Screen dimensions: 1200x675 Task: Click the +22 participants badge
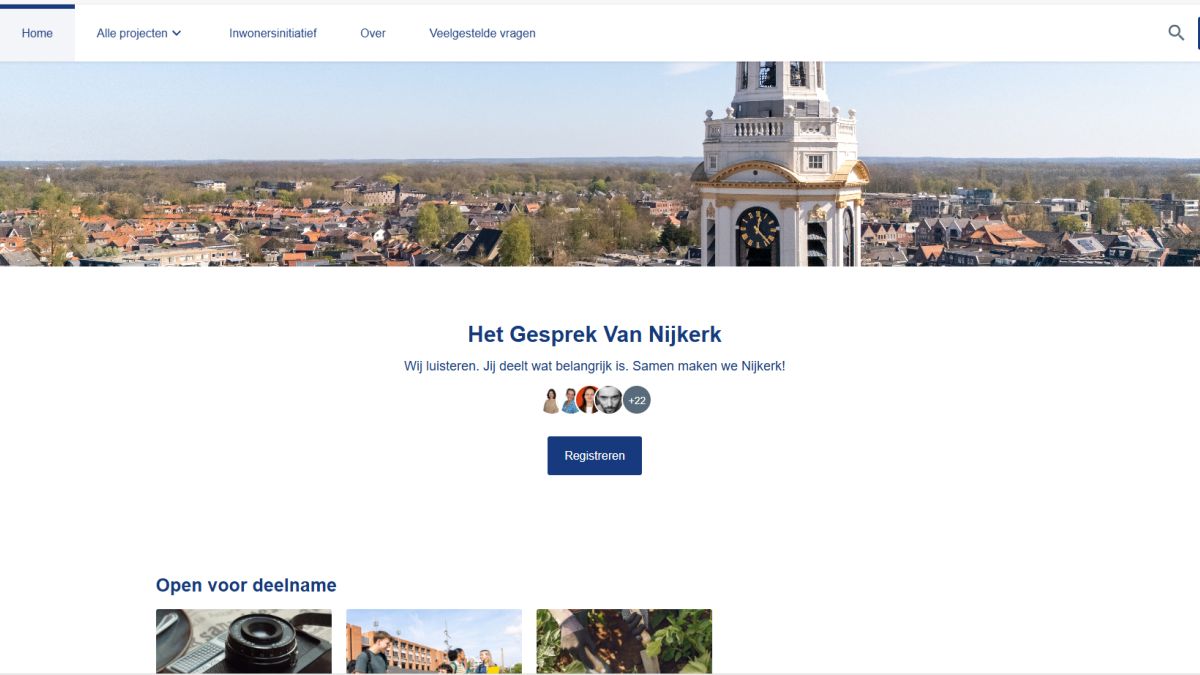click(637, 399)
